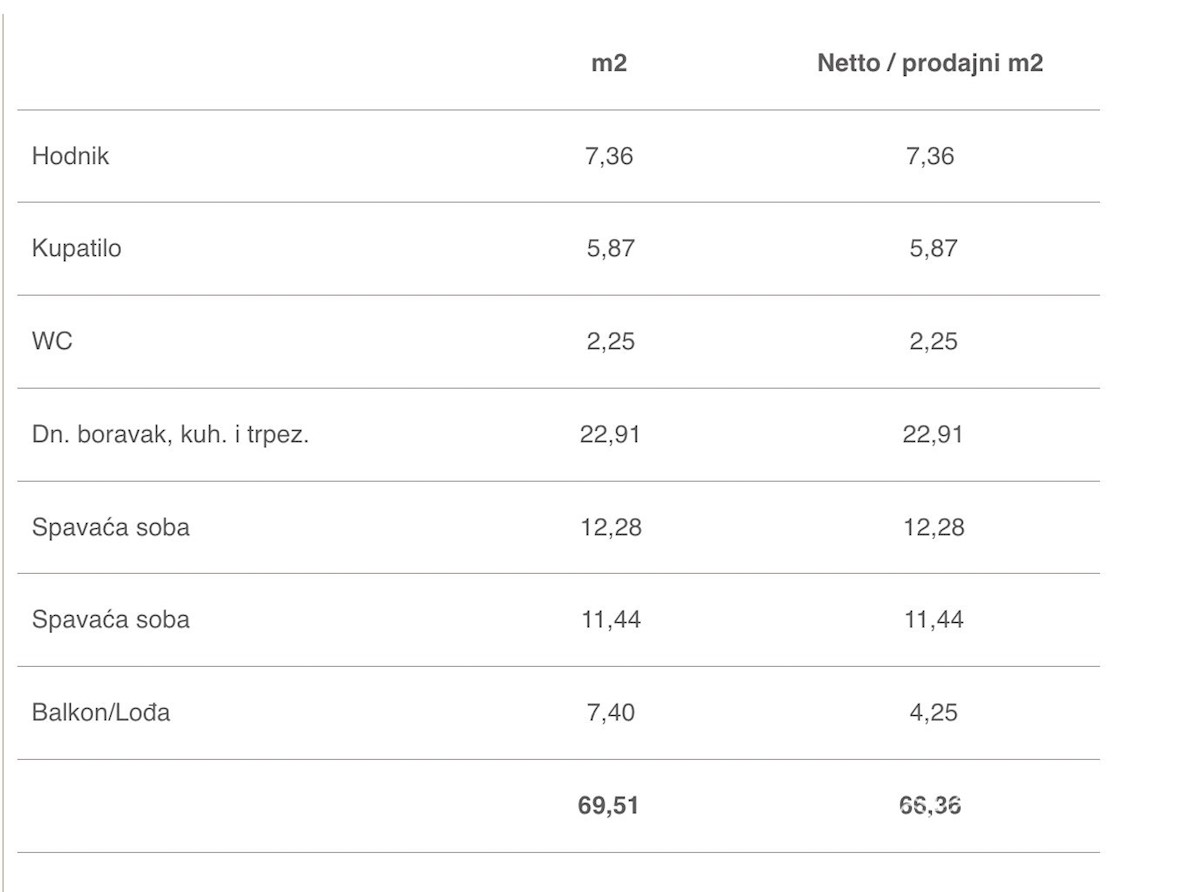Click the total netto value in bottom row
Image resolution: width=1200 pixels, height=892 pixels.
[x=930, y=806]
